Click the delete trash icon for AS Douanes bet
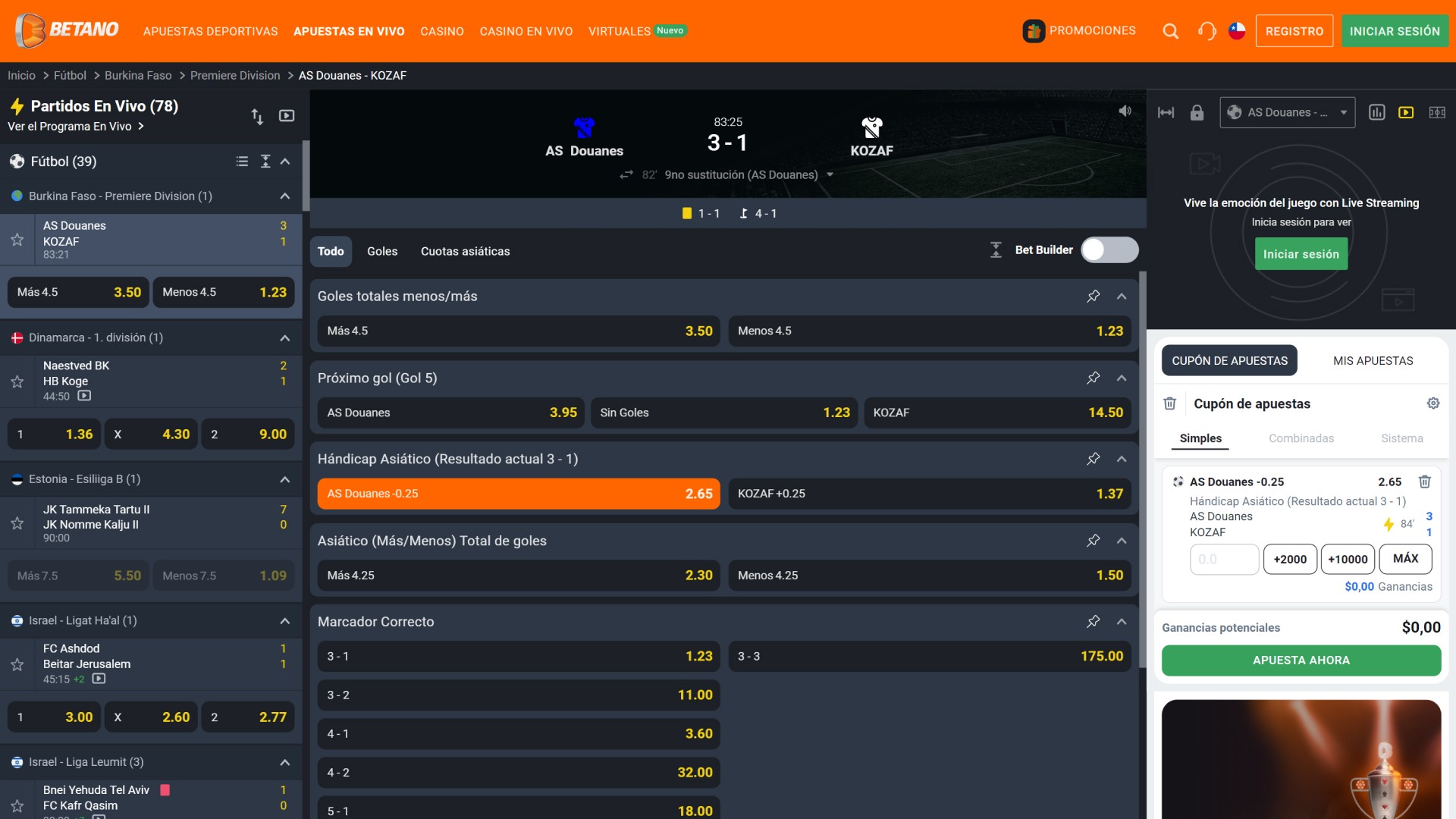 (1427, 481)
